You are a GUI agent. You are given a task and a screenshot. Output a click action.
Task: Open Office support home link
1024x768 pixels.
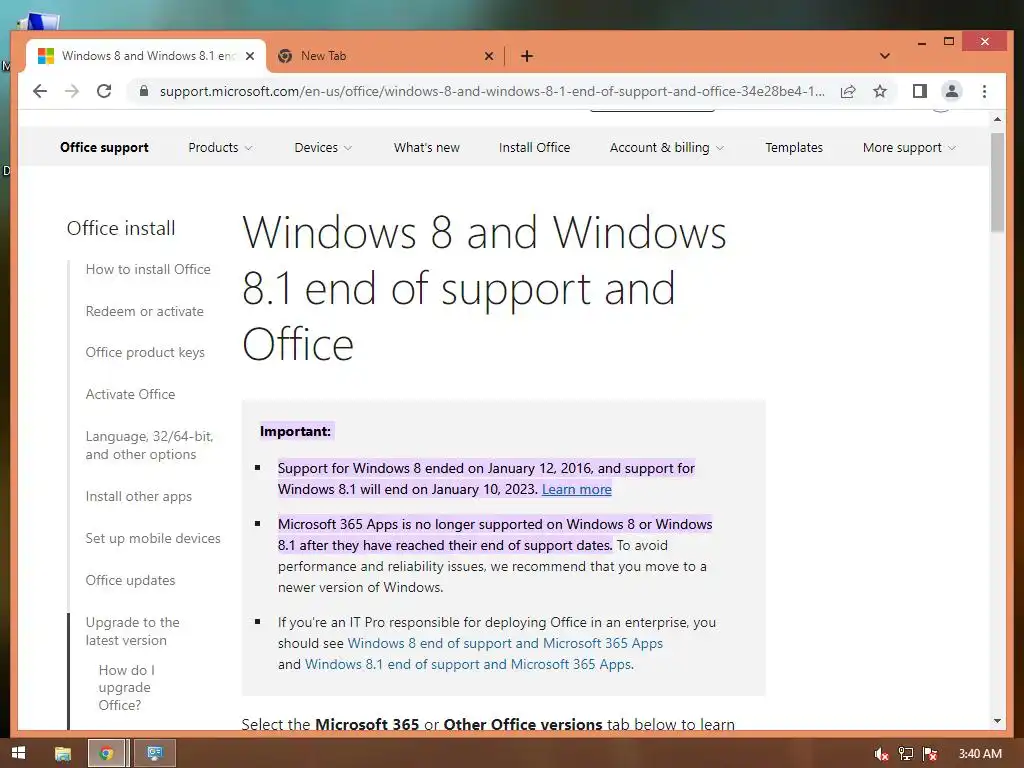pyautogui.click(x=104, y=148)
